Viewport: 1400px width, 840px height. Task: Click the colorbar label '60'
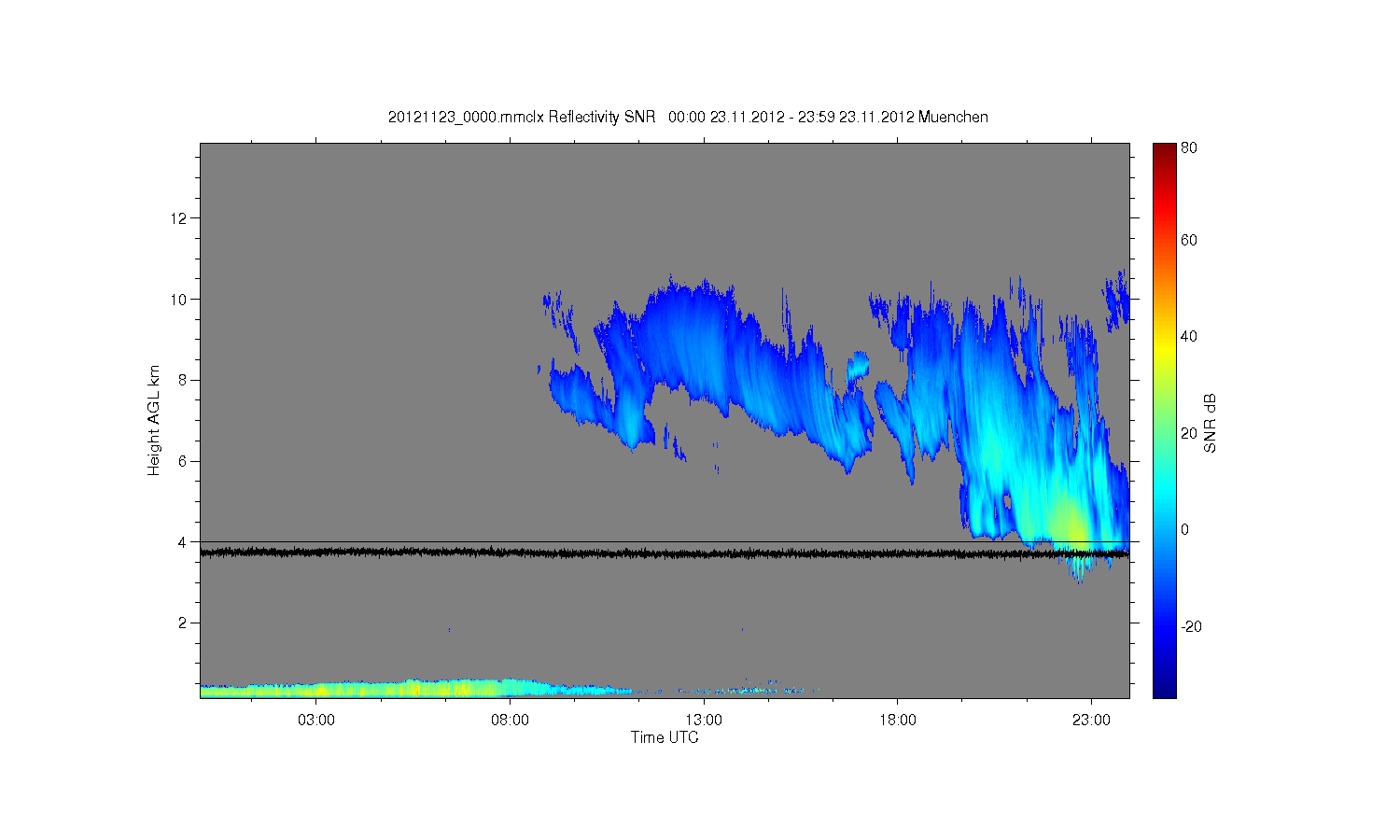pos(1189,241)
